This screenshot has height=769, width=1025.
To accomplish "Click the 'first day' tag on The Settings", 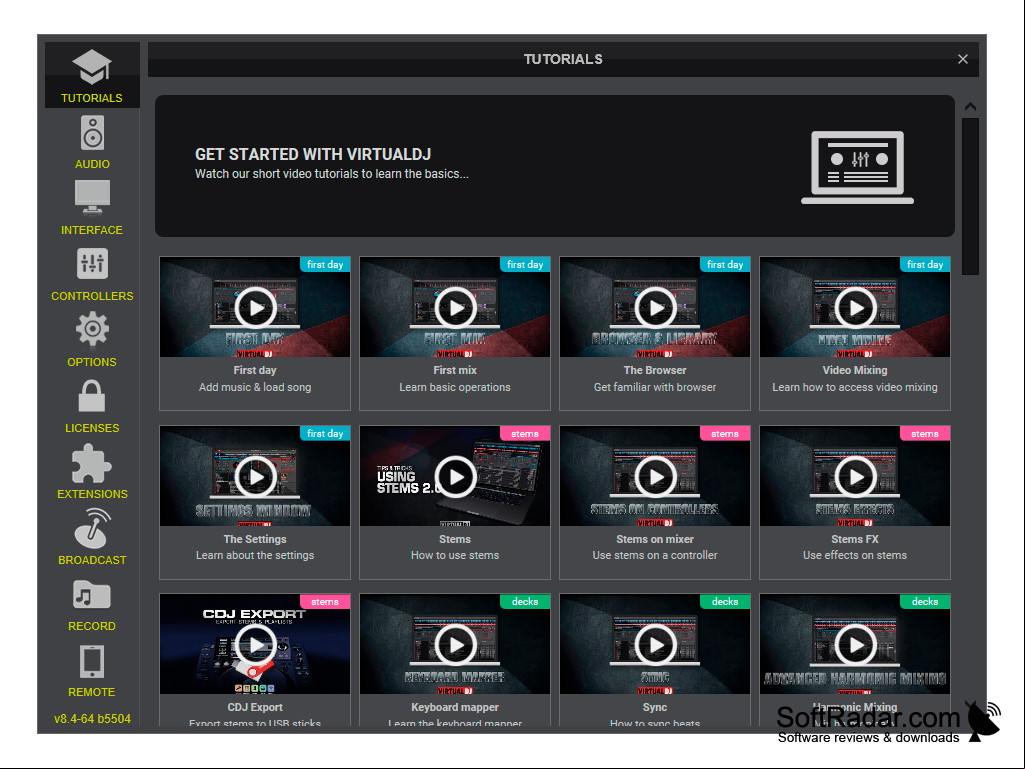I will click(x=325, y=434).
